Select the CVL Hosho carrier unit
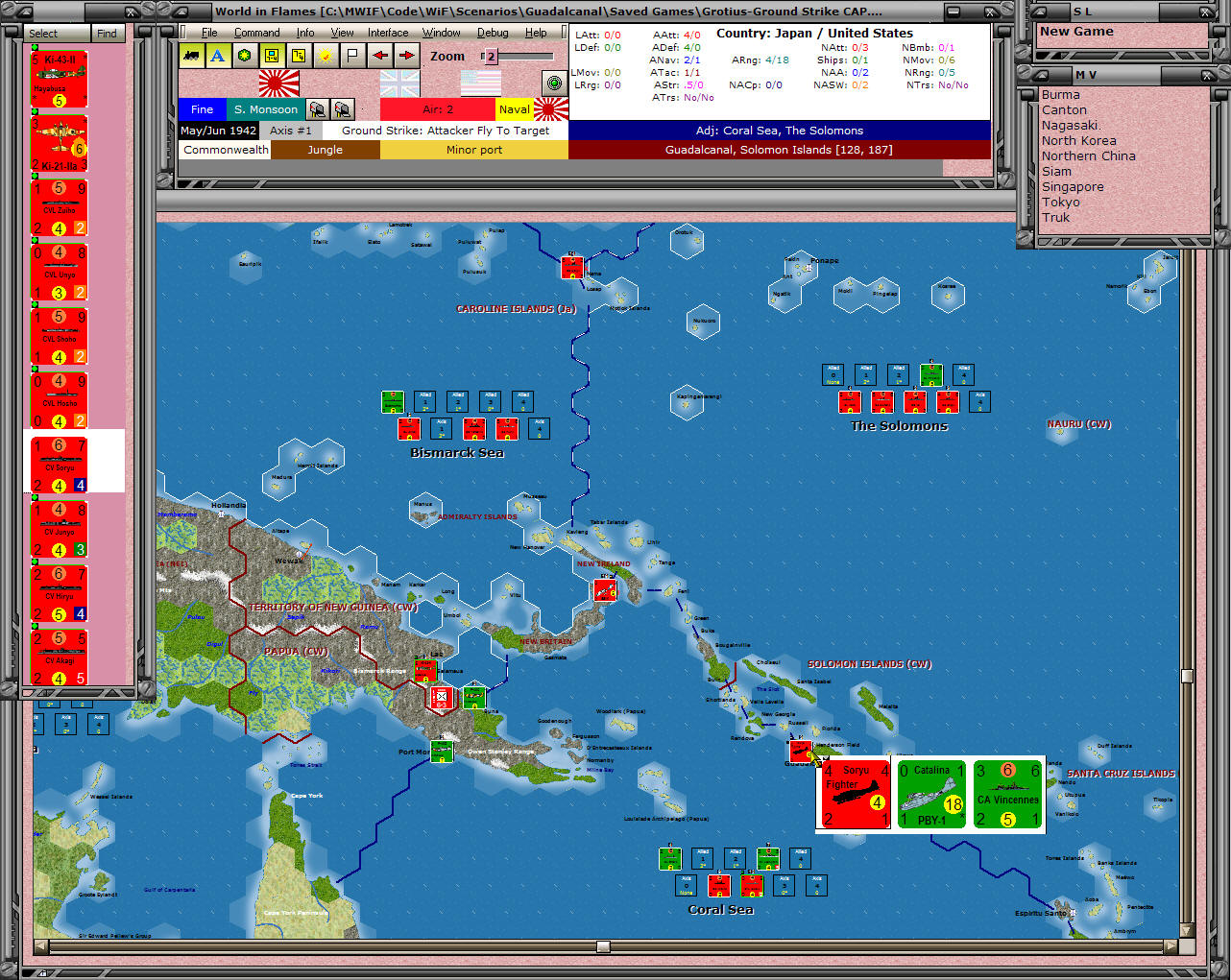Viewport: 1231px width, 980px height. tap(60, 401)
